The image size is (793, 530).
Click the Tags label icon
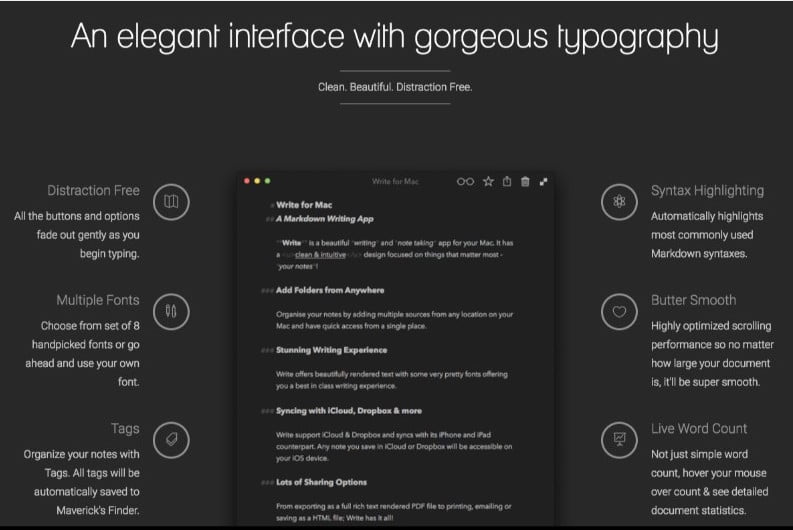[171, 440]
